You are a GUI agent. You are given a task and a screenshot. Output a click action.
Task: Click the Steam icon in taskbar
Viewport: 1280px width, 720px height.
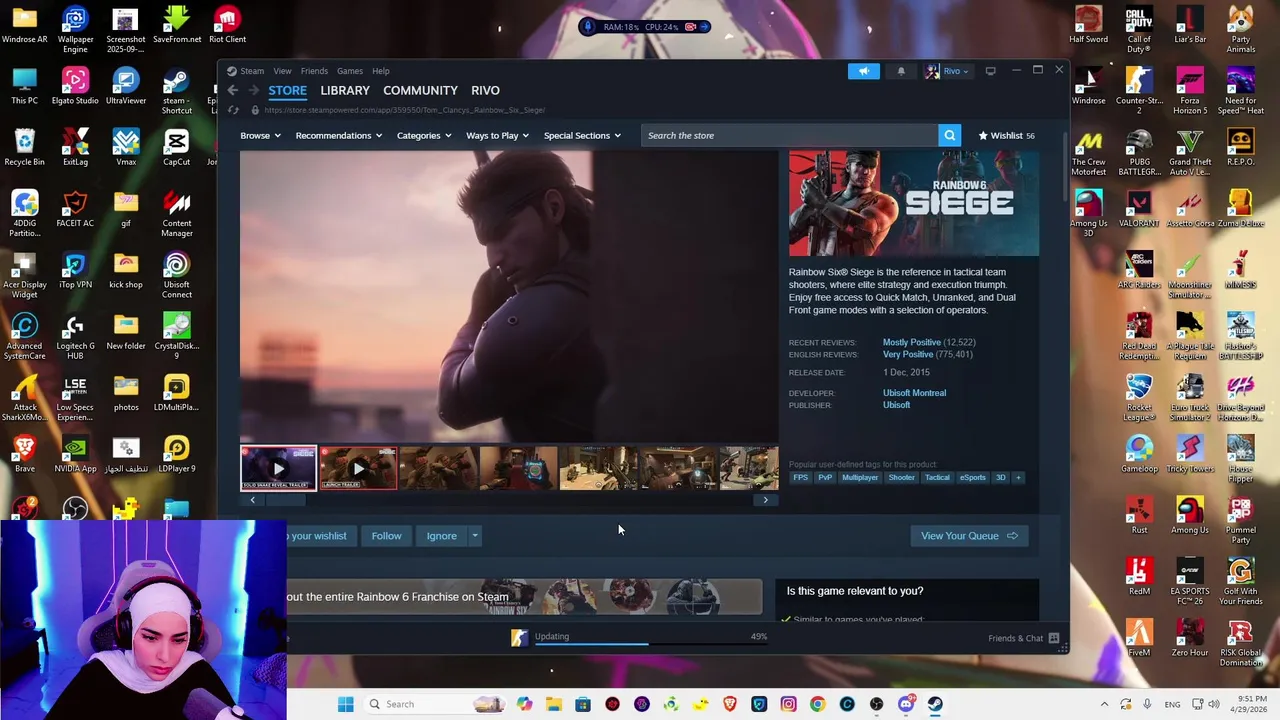click(x=935, y=704)
